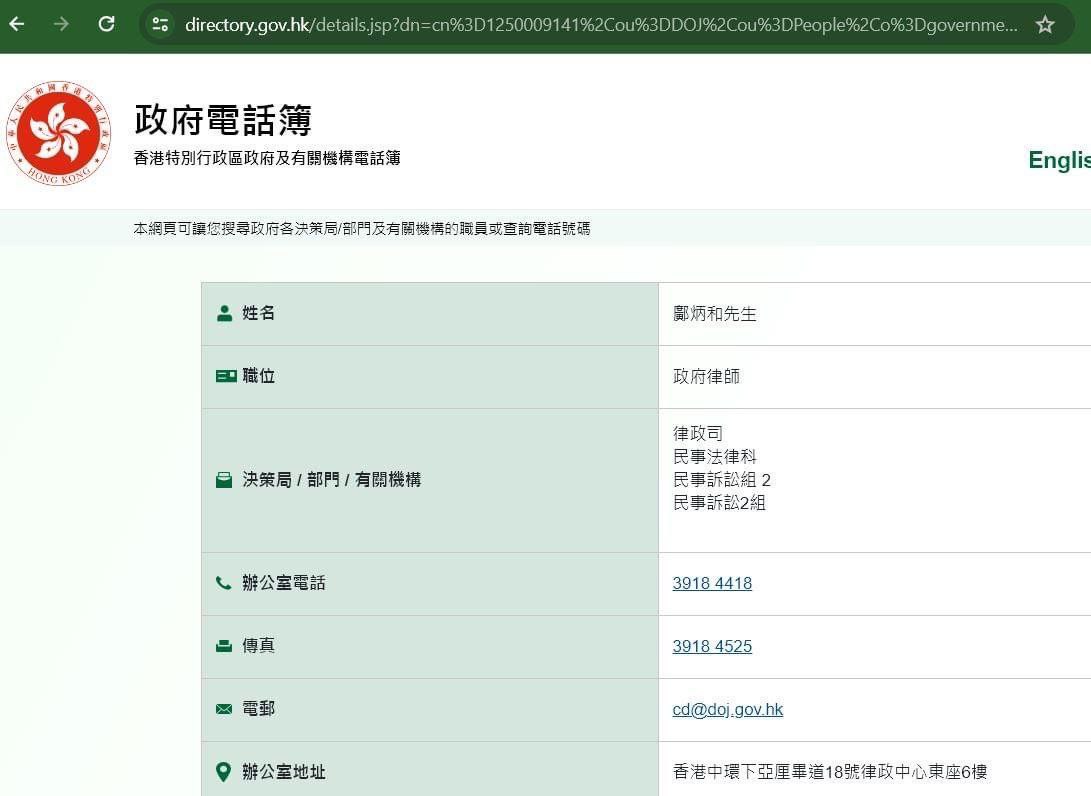Click the 辦公室電話 row label
This screenshot has height=796, width=1091.
284,583
